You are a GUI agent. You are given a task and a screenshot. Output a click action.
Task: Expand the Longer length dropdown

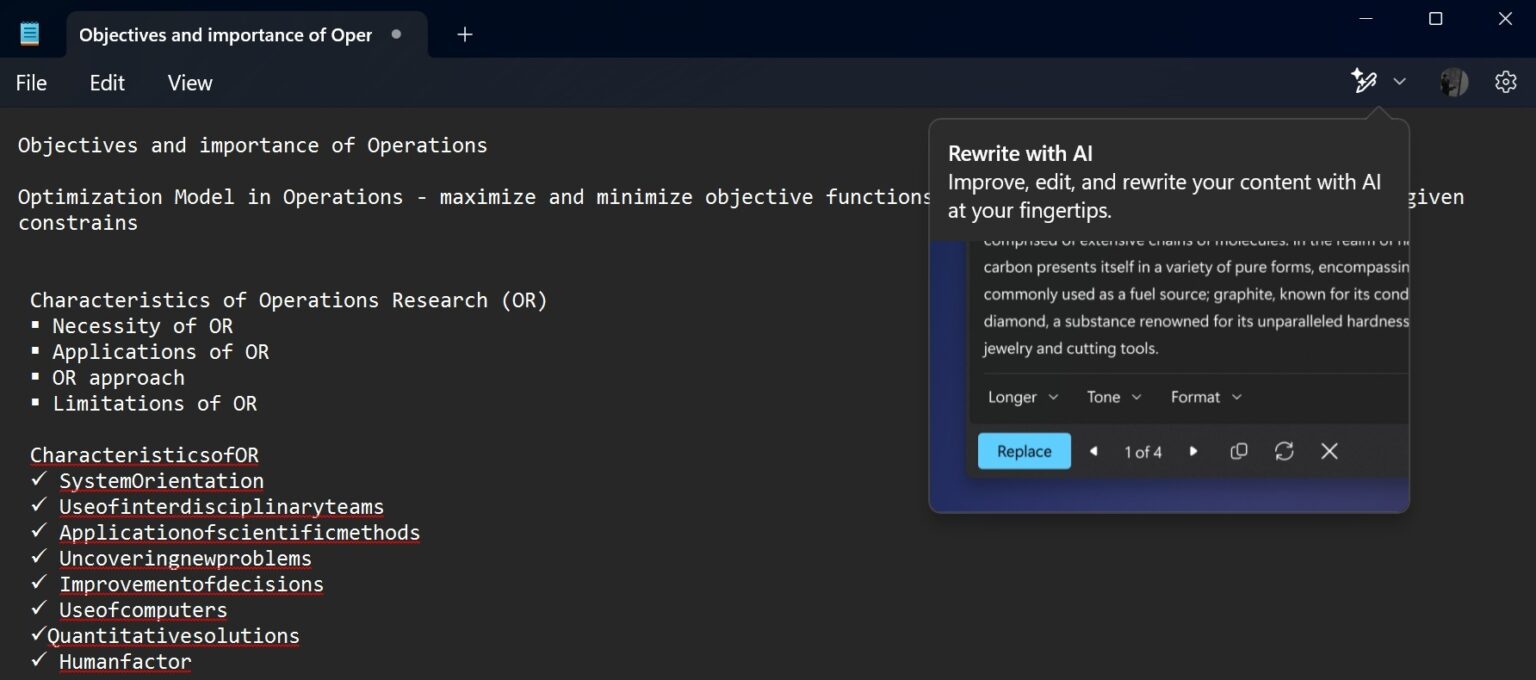1022,397
